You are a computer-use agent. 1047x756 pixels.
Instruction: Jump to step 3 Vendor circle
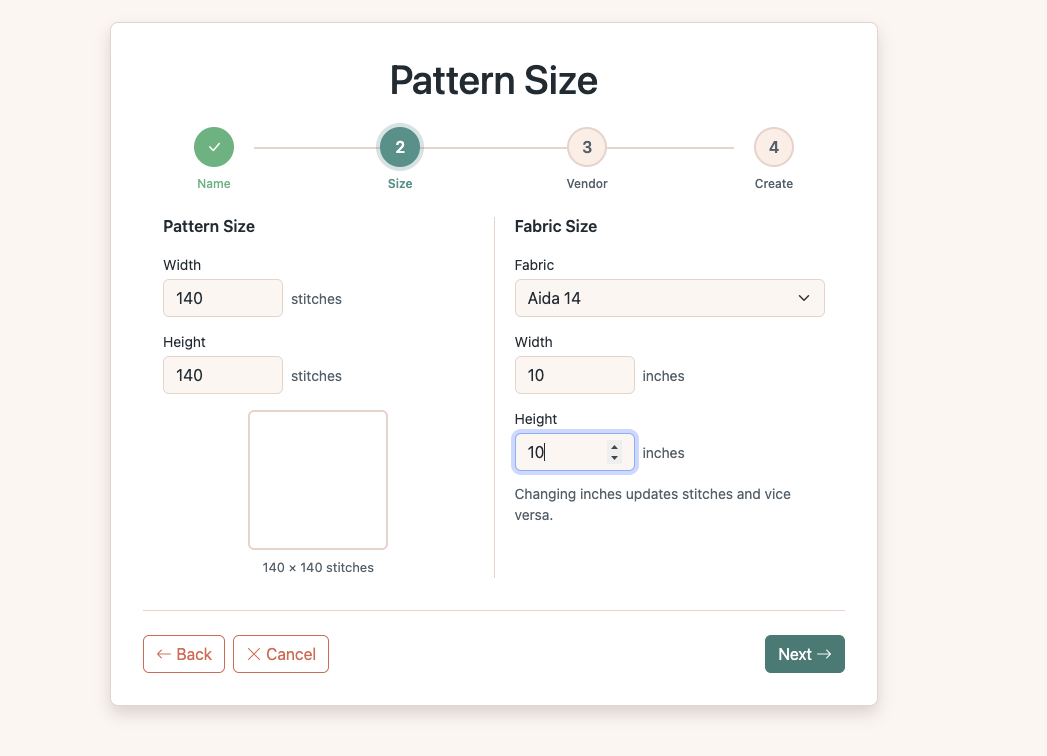coord(587,147)
